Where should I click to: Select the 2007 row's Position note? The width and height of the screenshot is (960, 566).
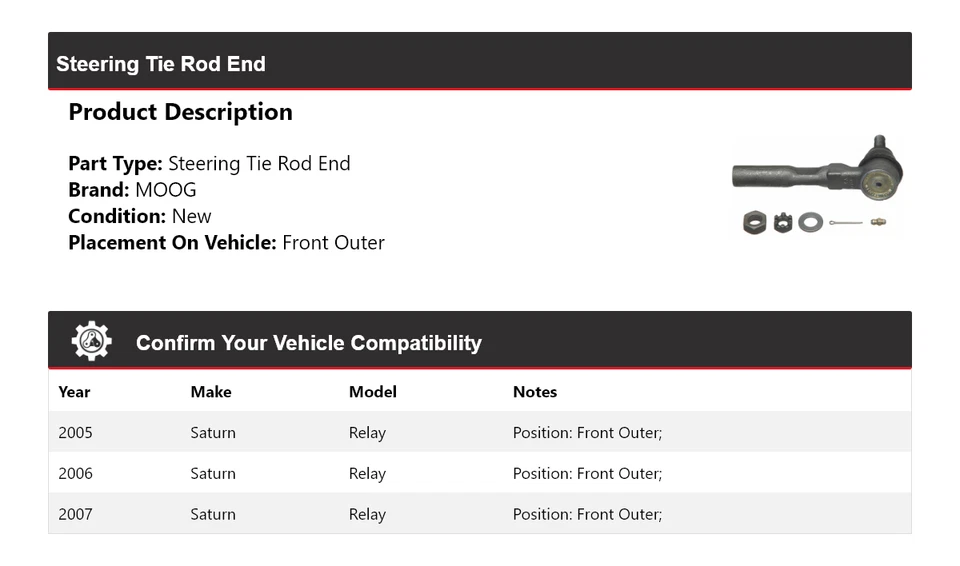587,514
